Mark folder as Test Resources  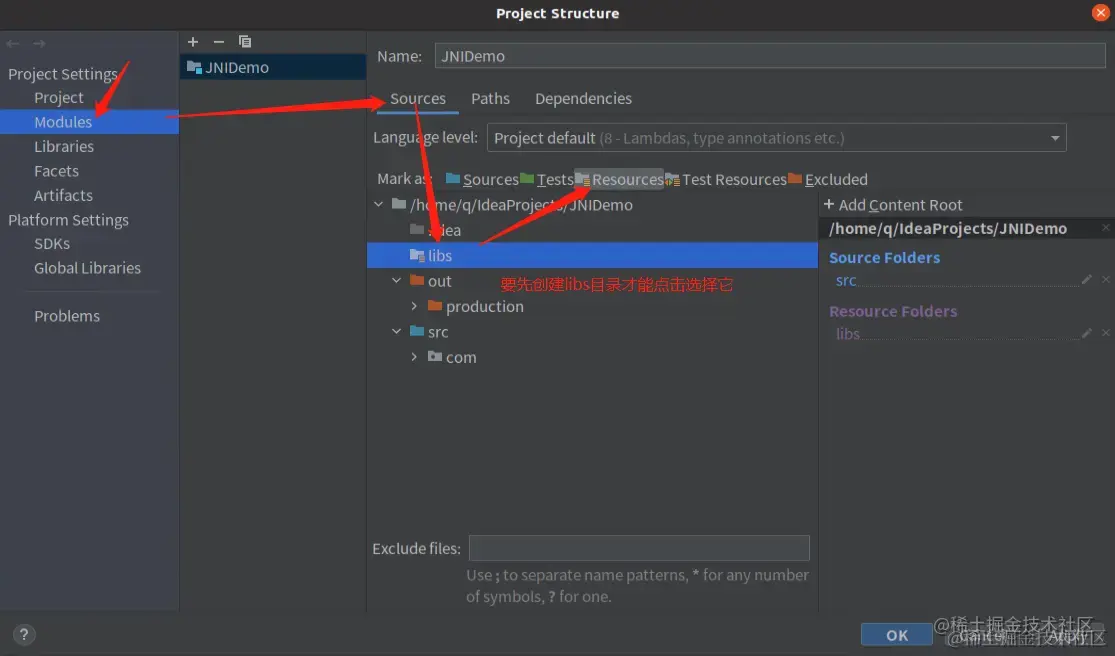726,179
